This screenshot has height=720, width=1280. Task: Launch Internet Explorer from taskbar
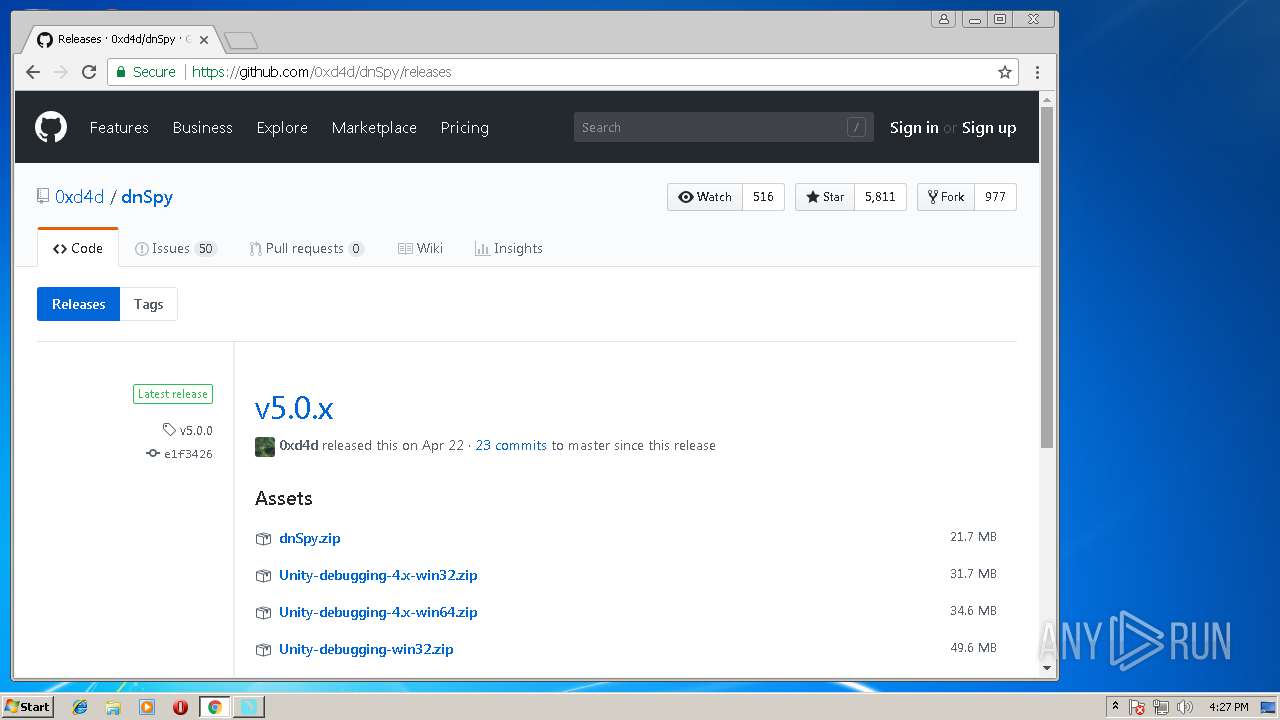pos(80,707)
